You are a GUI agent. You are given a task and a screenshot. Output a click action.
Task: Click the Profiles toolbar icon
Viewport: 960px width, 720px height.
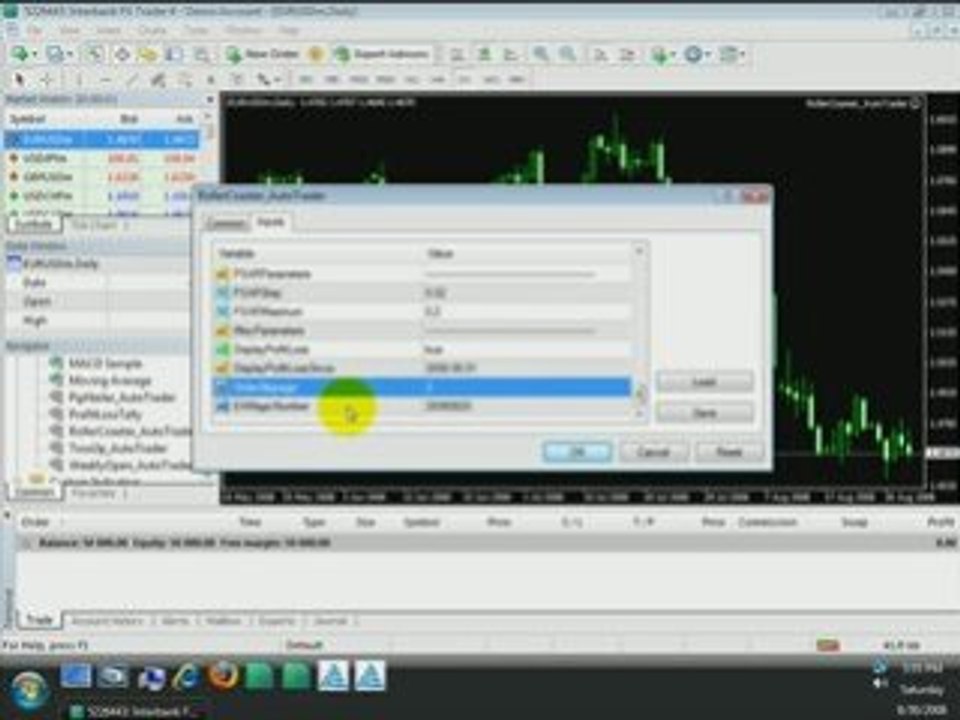pyautogui.click(x=55, y=54)
